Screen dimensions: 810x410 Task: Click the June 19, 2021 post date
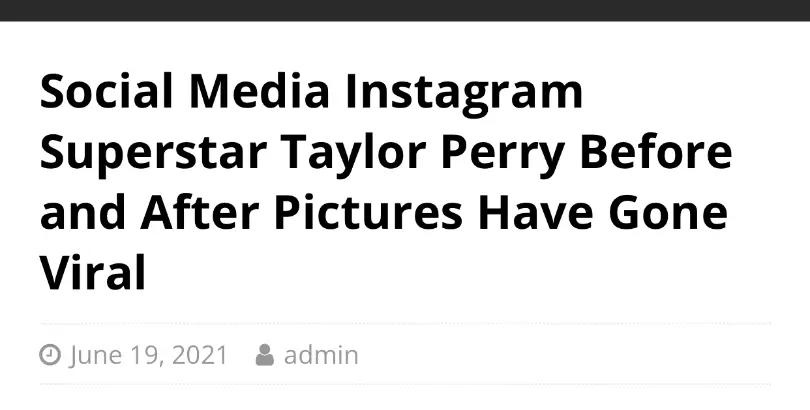pyautogui.click(x=148, y=355)
